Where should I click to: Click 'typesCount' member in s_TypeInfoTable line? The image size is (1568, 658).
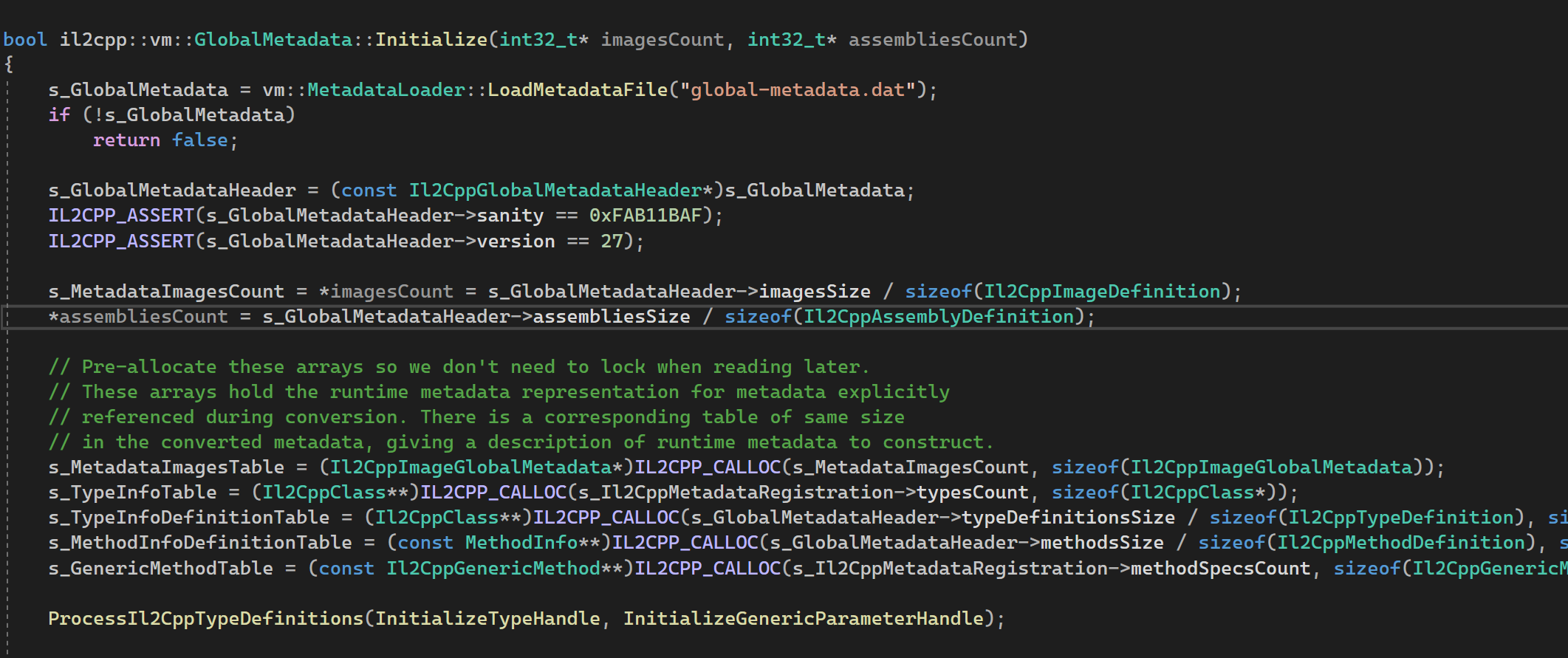tap(973, 493)
